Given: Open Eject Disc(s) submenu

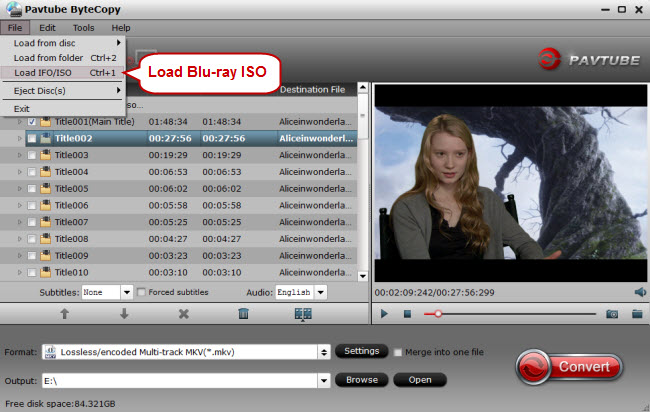Looking at the screenshot, I should click(x=63, y=91).
